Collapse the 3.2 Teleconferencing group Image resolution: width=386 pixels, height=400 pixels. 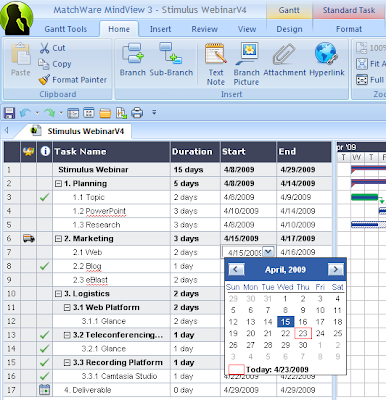[67, 335]
